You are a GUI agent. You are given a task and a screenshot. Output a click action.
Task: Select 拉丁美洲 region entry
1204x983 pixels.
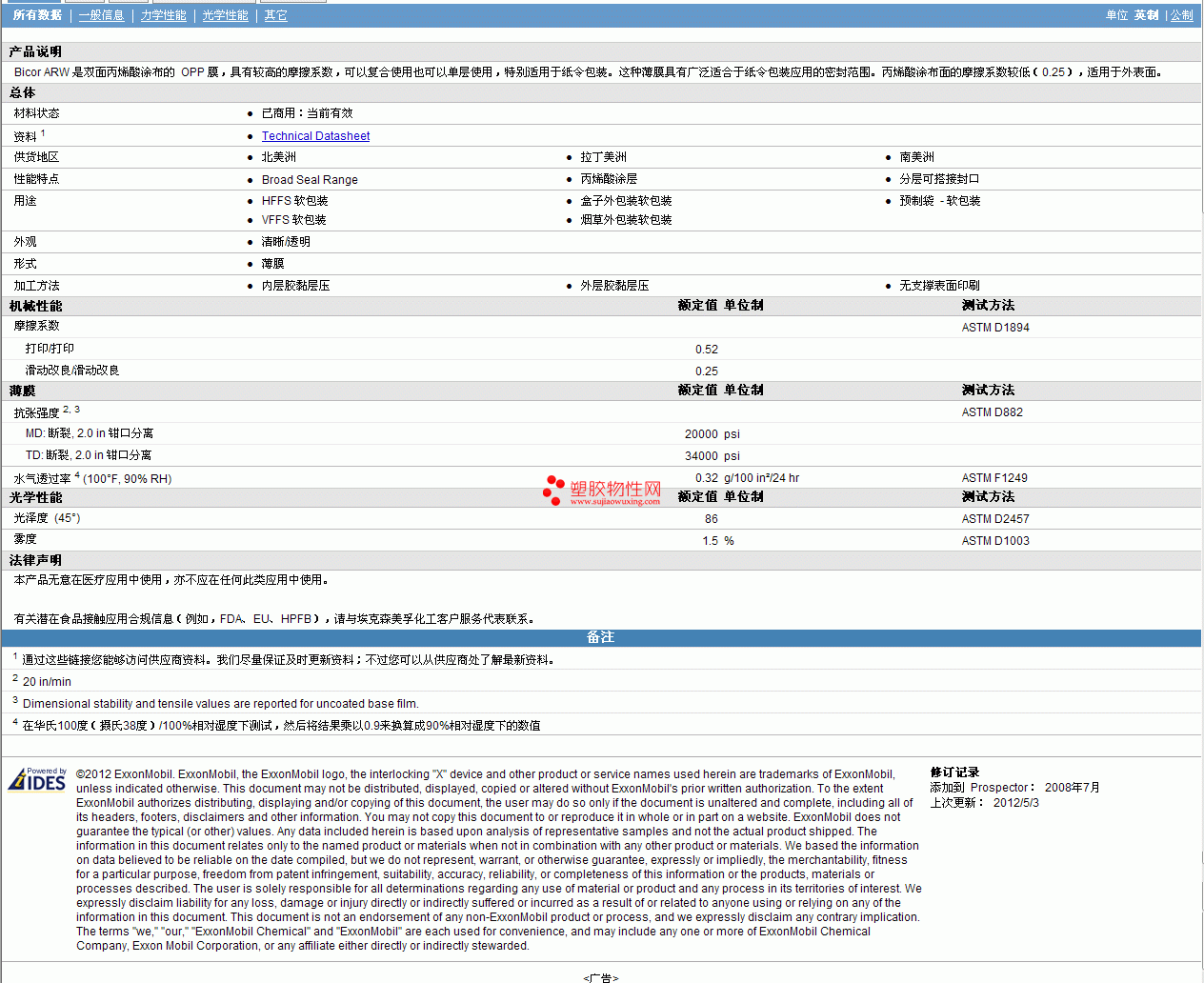(604, 157)
